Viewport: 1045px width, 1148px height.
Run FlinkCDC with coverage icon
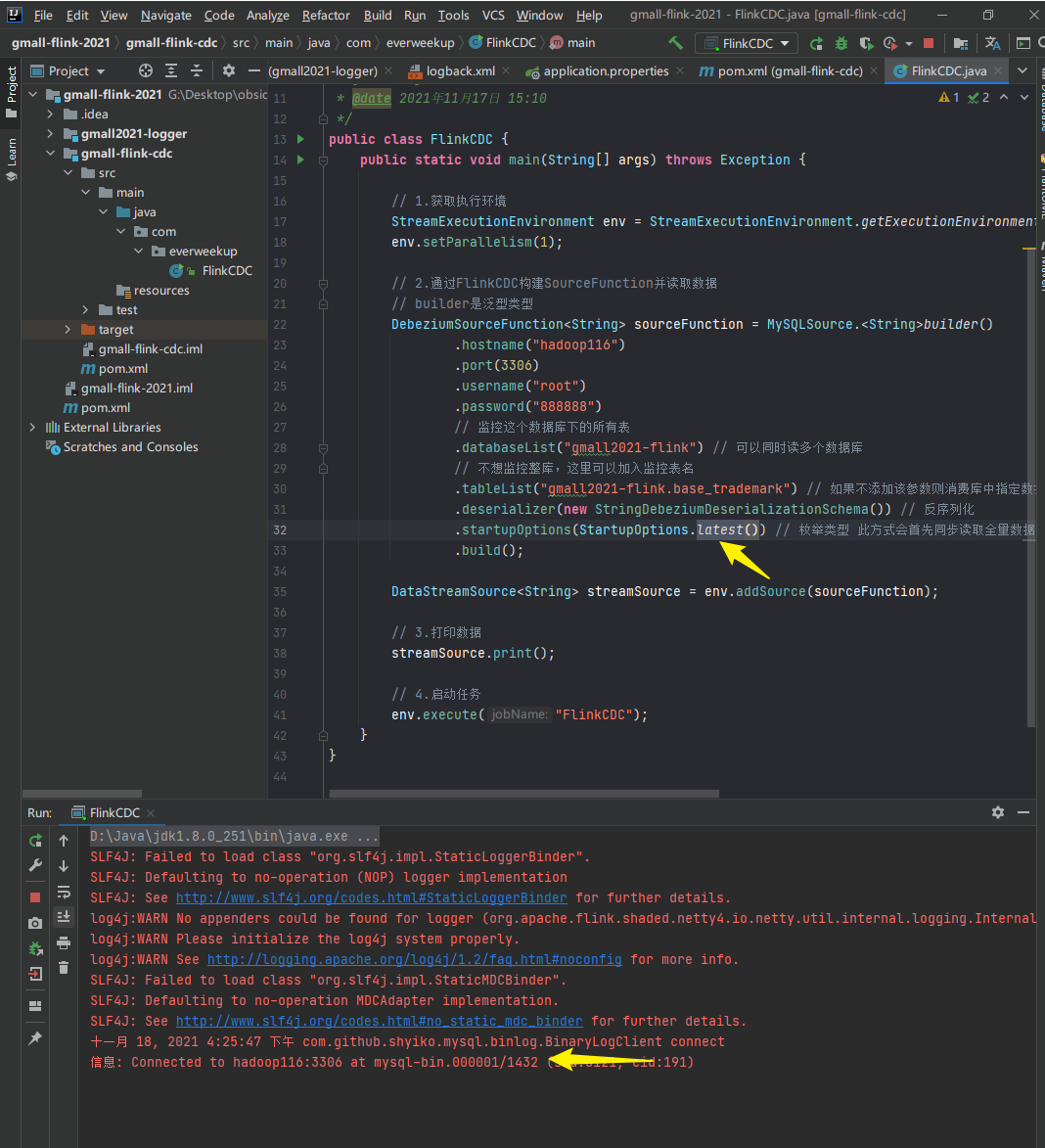[x=867, y=44]
